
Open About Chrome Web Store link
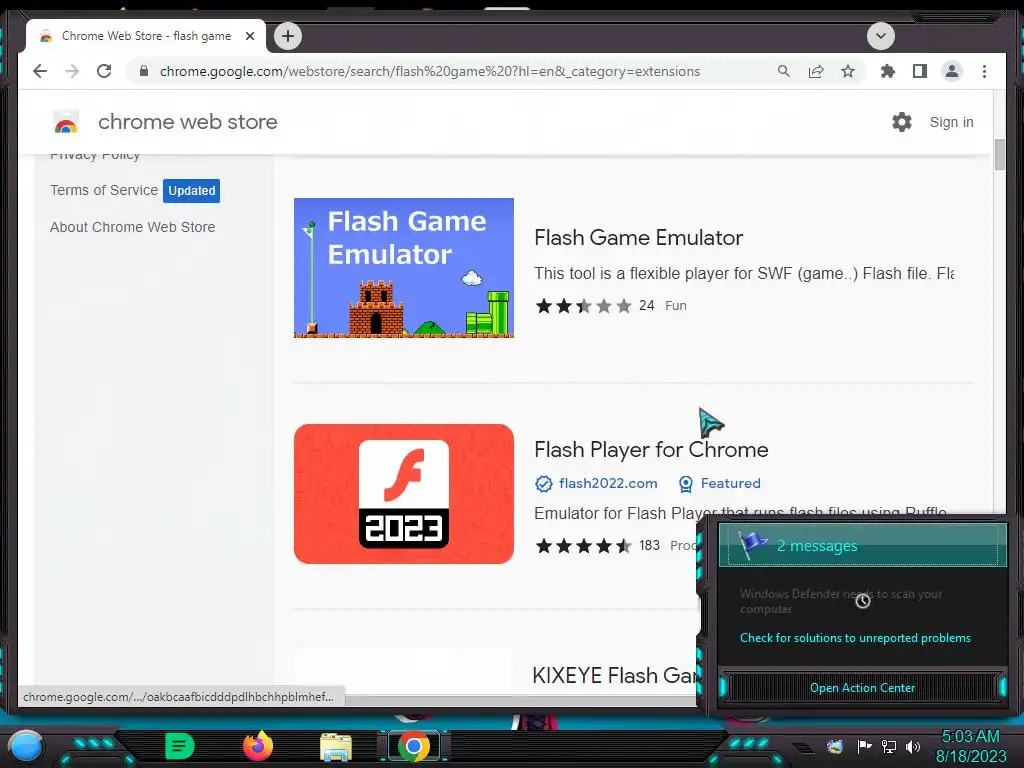coord(133,227)
